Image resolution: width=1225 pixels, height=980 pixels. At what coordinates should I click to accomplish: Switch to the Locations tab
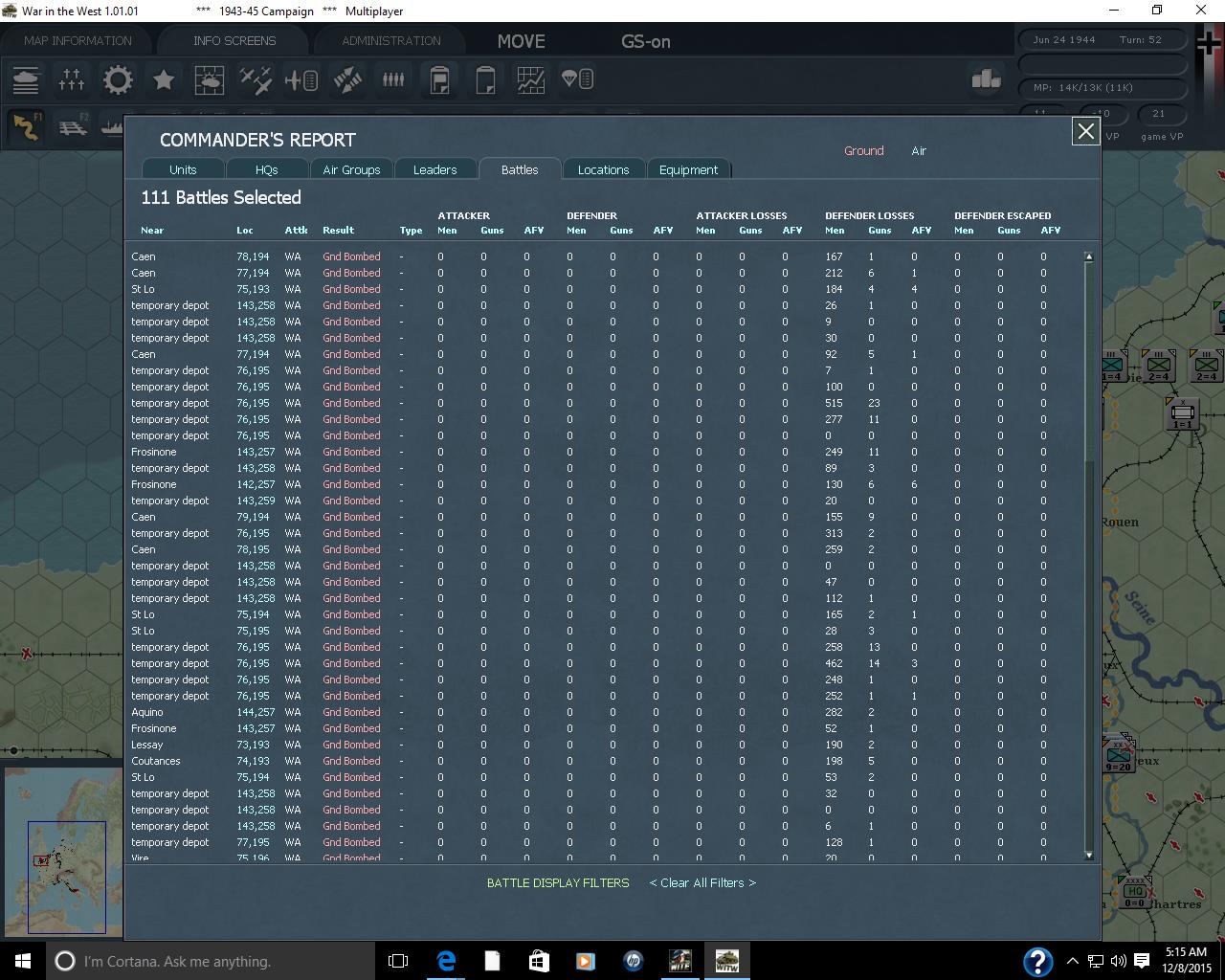point(603,169)
